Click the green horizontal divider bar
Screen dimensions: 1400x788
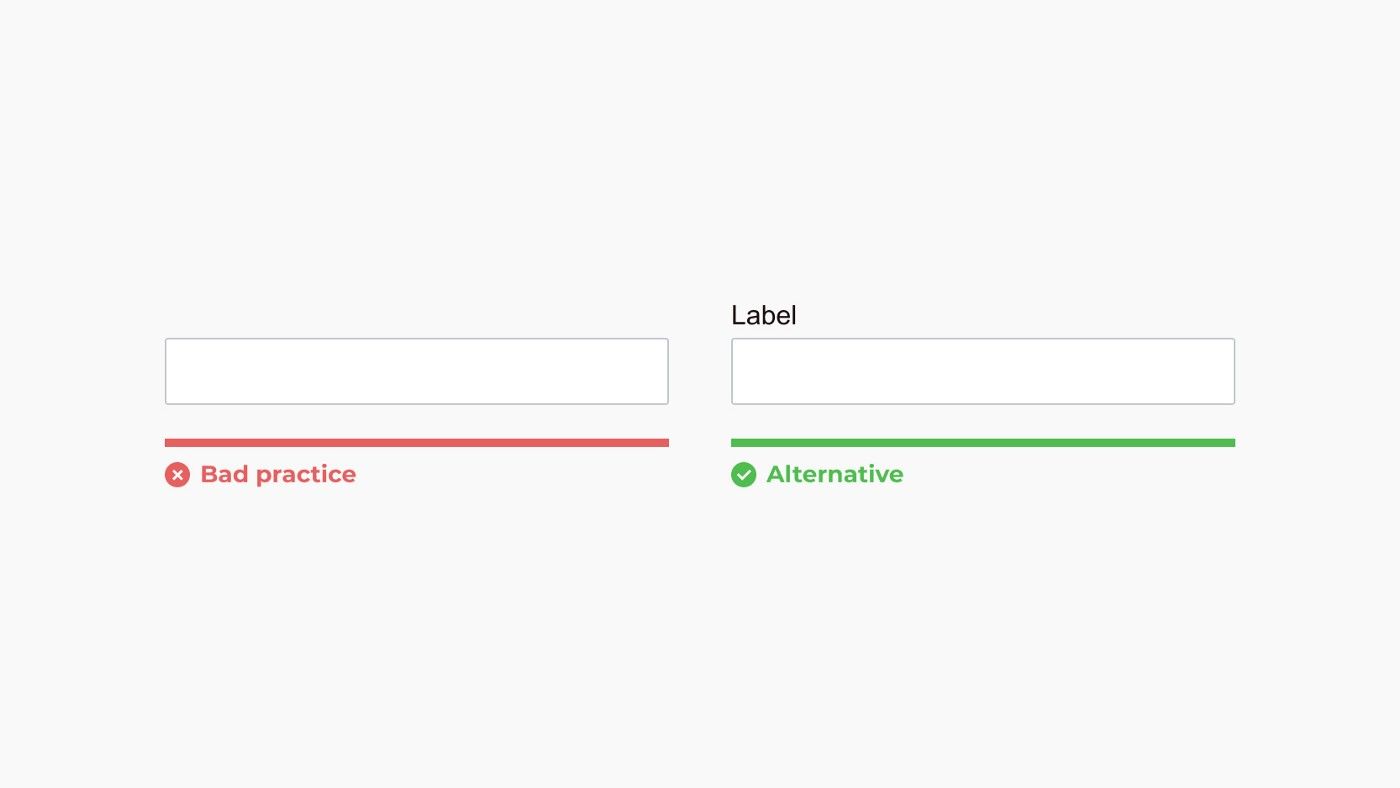click(983, 443)
